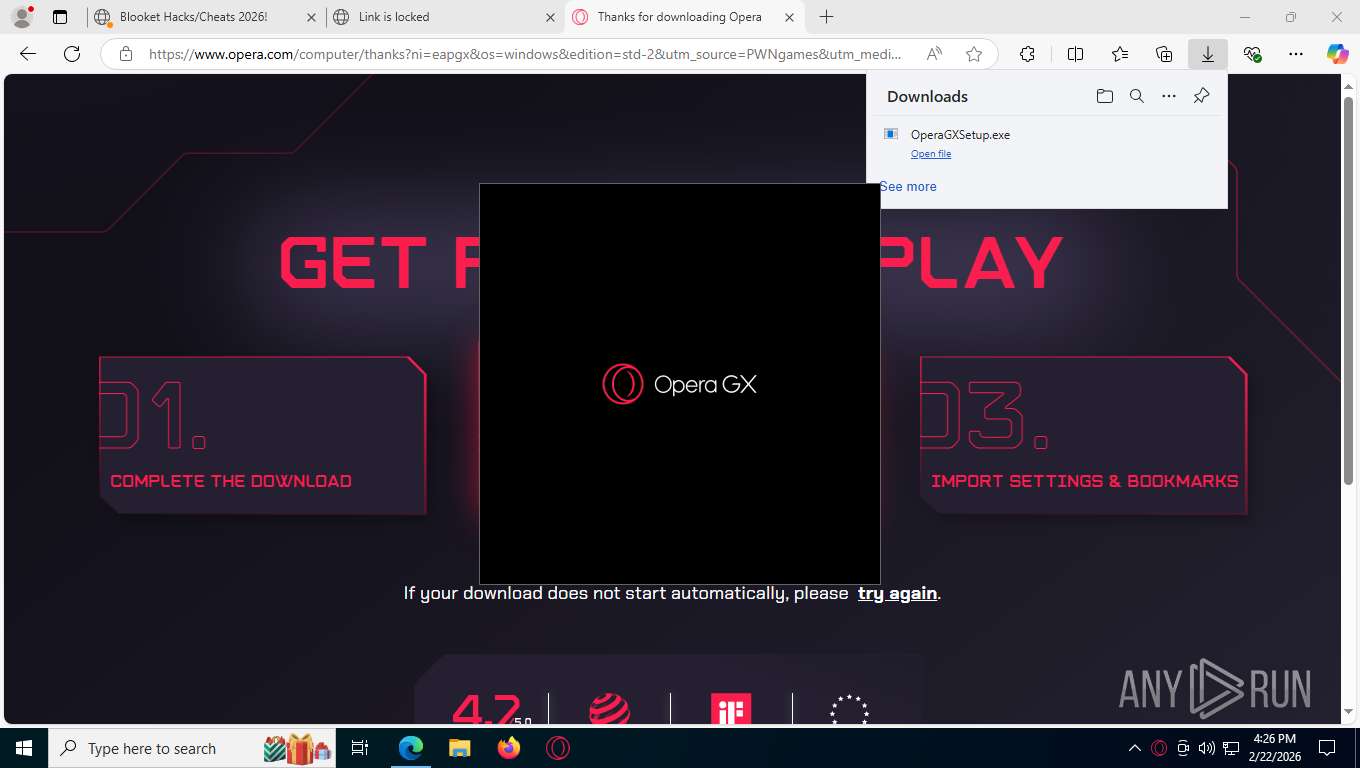This screenshot has width=1360, height=768.
Task: Open Task View on taskbar
Action: (360, 748)
